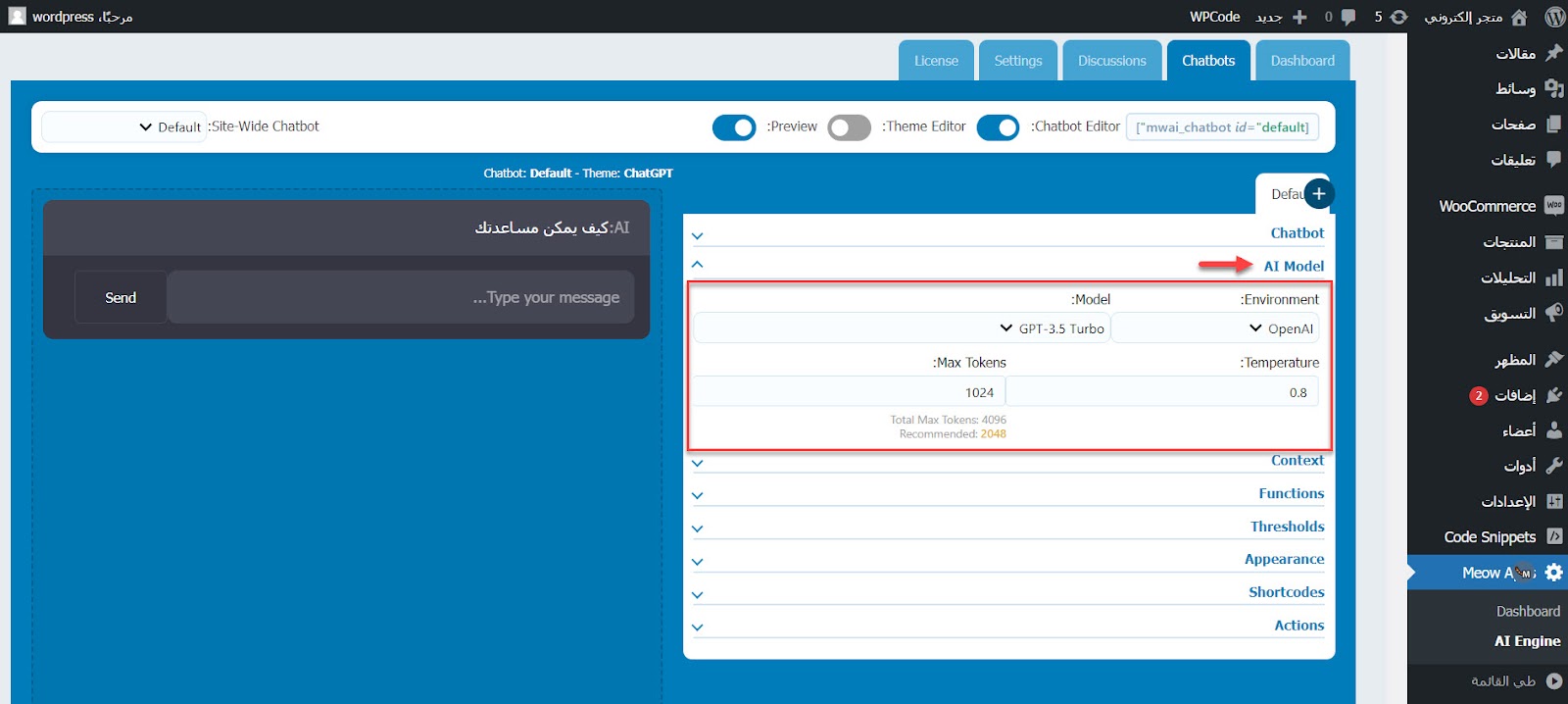
Task: Open the Environment dropdown showing OpenAI
Action: (1215, 328)
